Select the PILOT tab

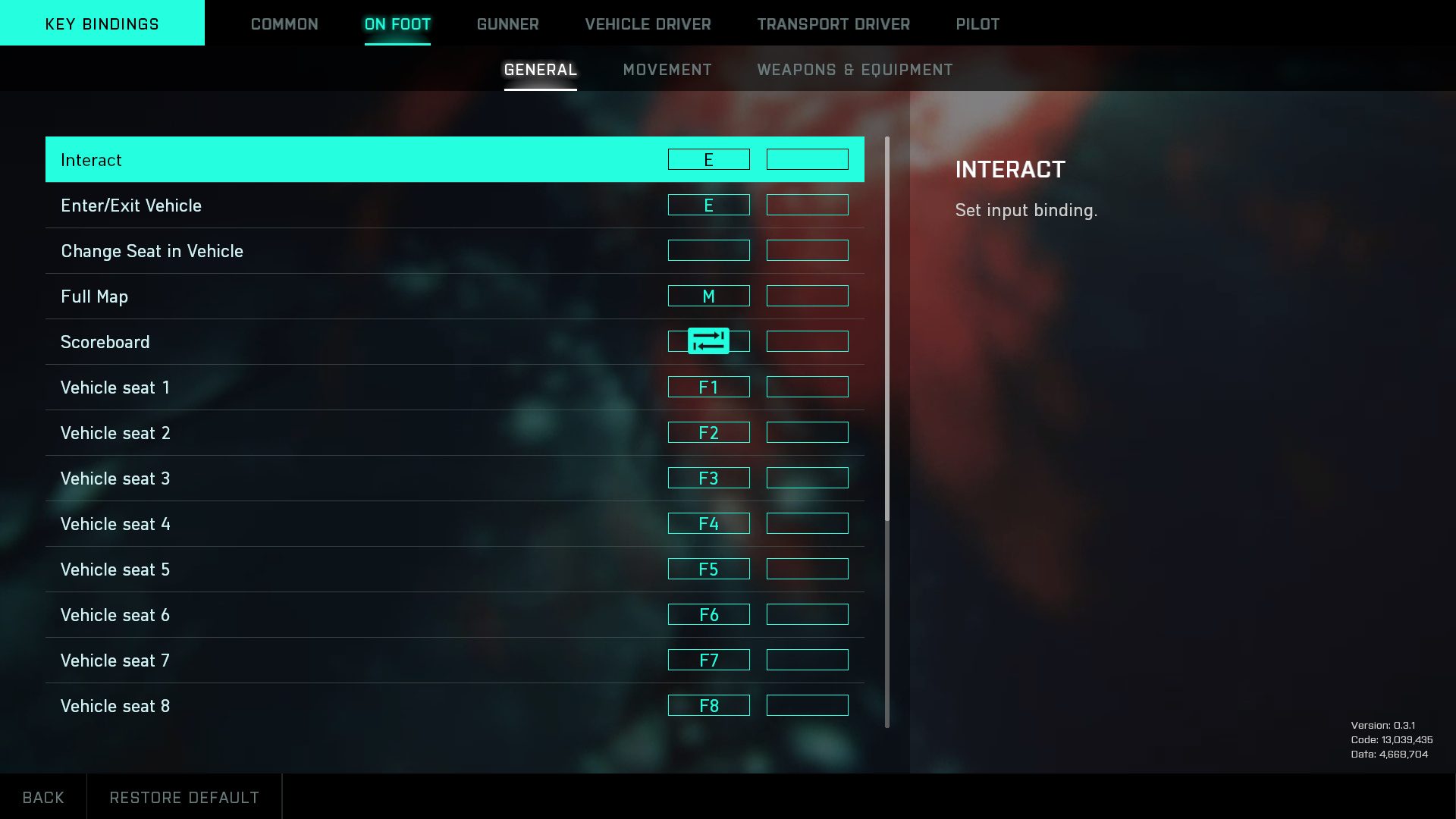[977, 23]
